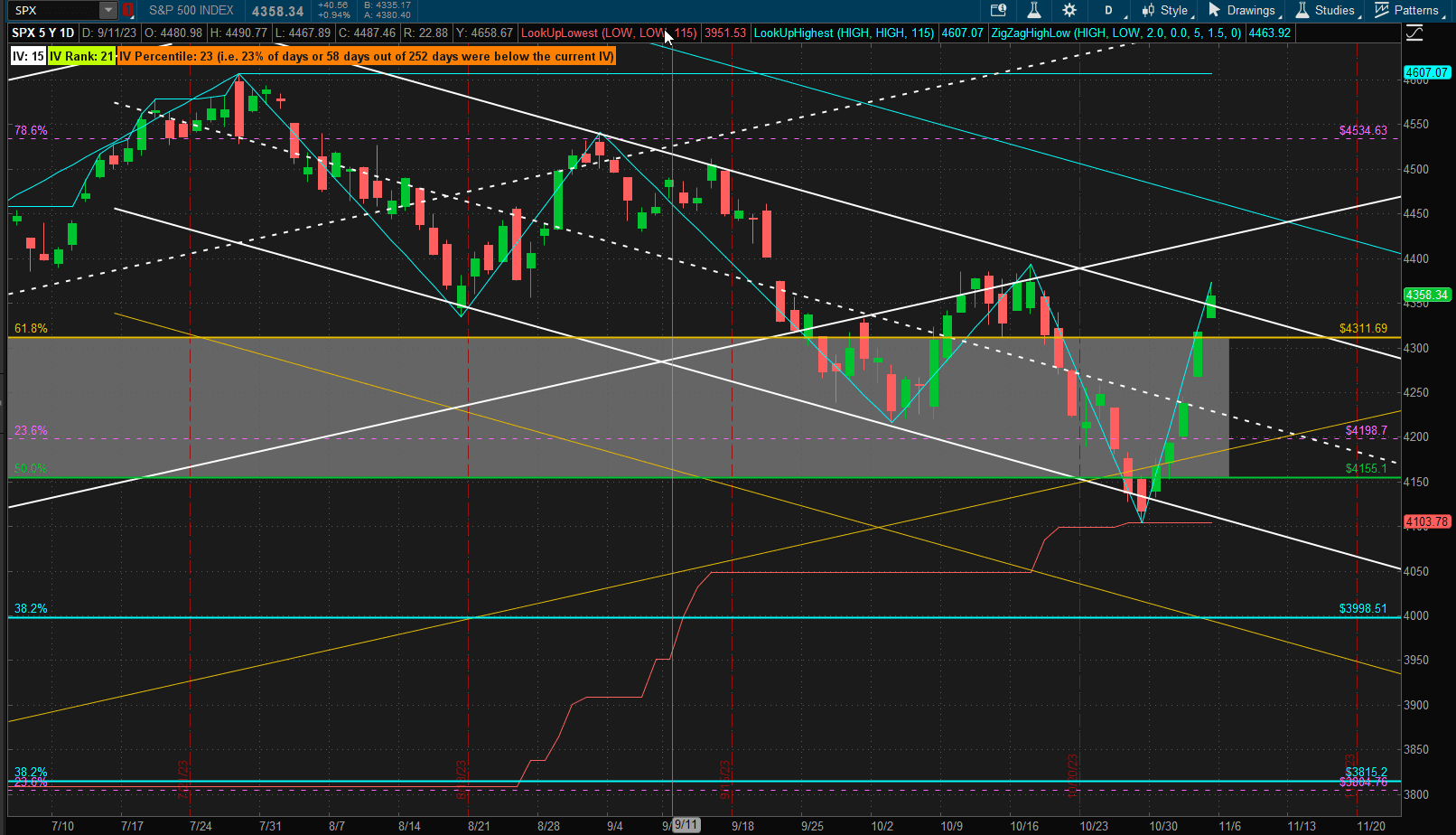Click the +40.56 +0.94% change readout
This screenshot has height=835, width=1456.
click(334, 10)
